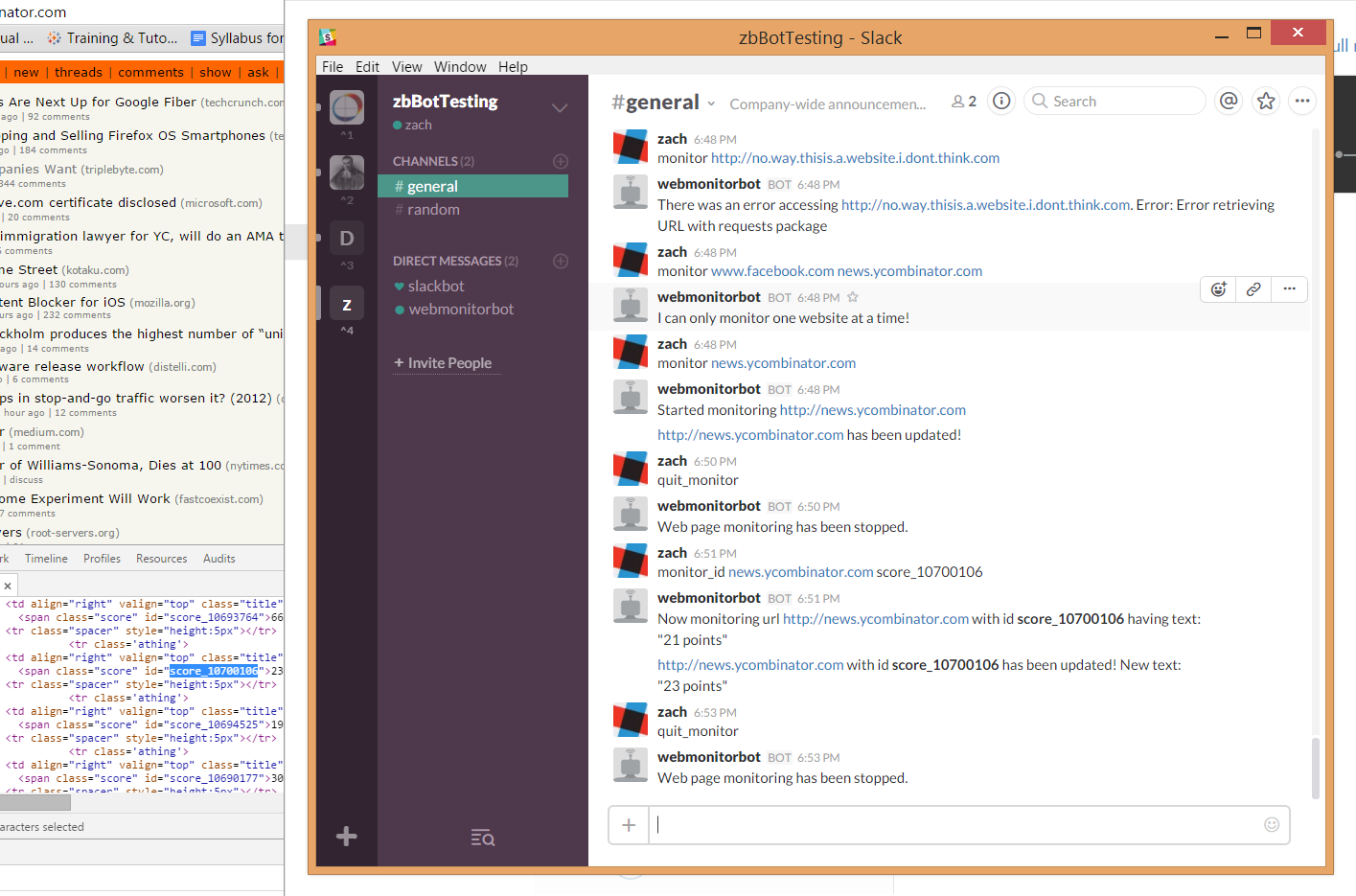Click the Slack messages scrollbar thumb
This screenshot has width=1356, height=896.
pos(1315,769)
